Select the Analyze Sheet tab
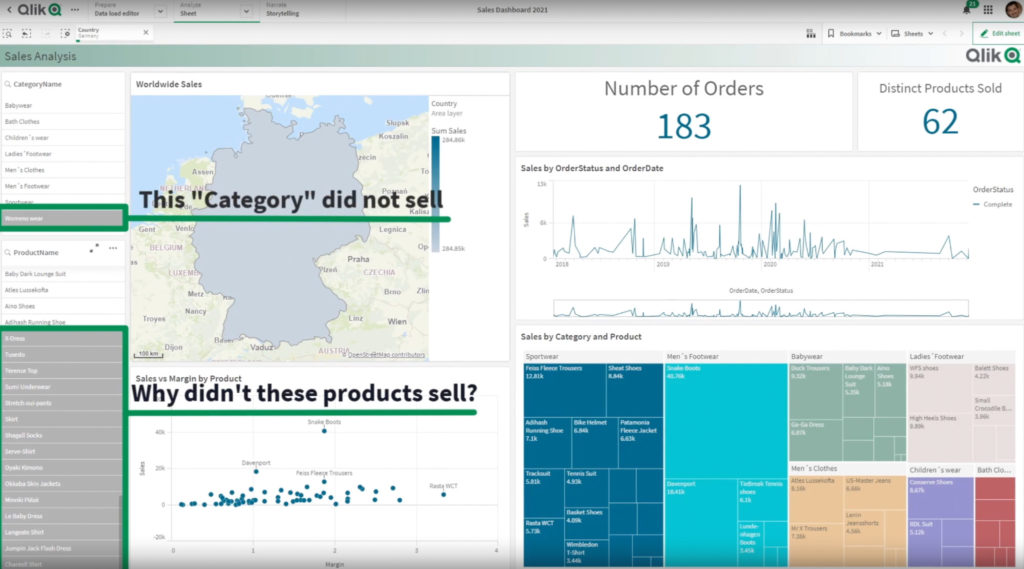This screenshot has width=1024, height=569. (x=208, y=9)
